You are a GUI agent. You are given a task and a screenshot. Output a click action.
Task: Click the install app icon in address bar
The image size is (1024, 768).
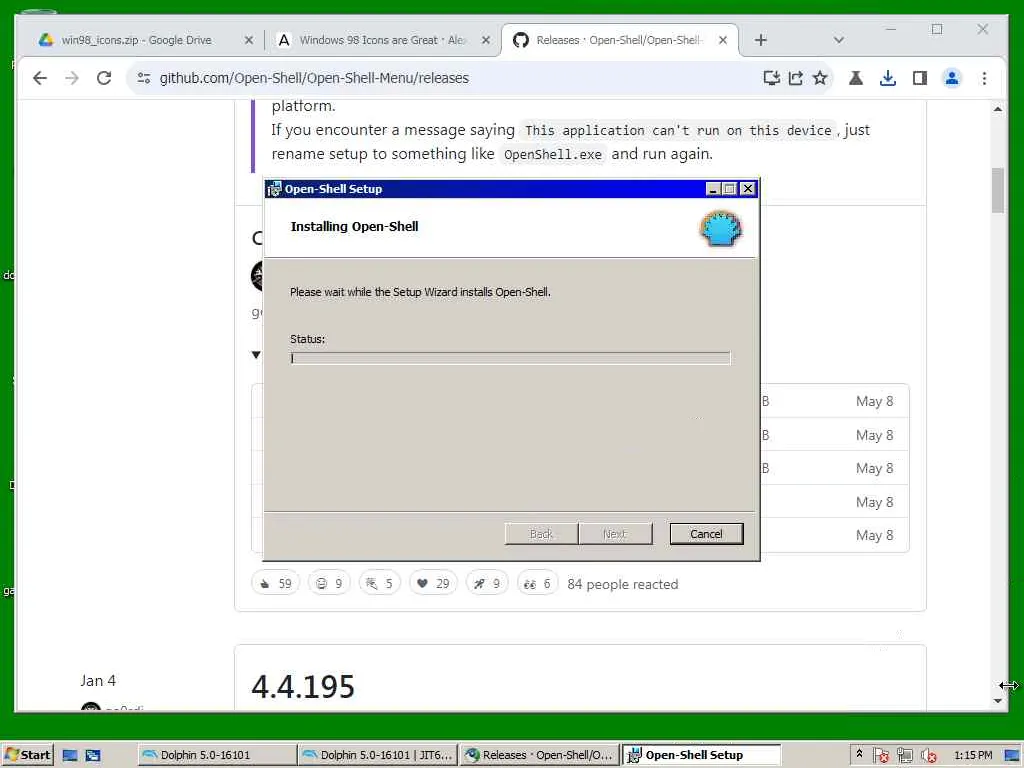point(771,78)
